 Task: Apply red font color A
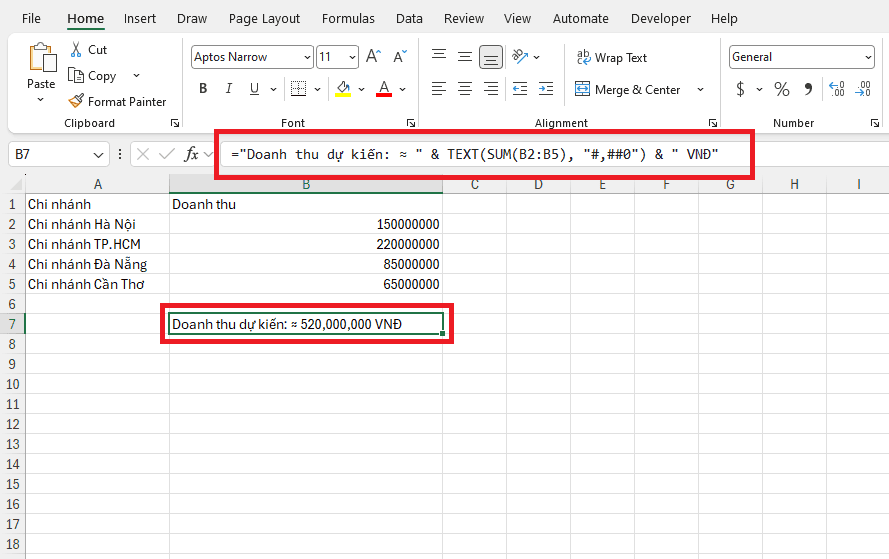(384, 88)
